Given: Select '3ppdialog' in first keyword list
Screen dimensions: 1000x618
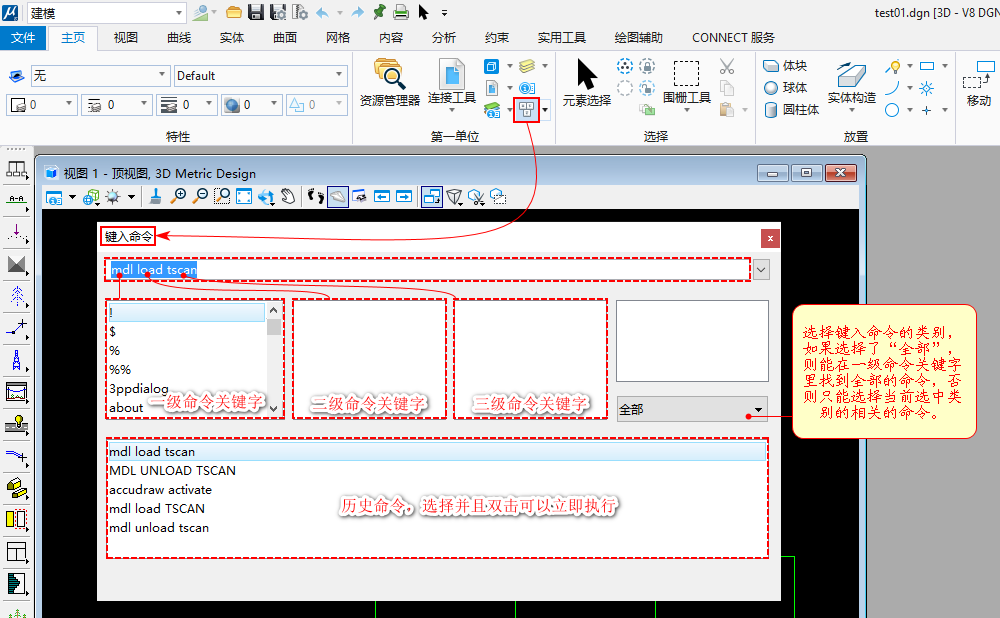Looking at the screenshot, I should click(x=138, y=388).
